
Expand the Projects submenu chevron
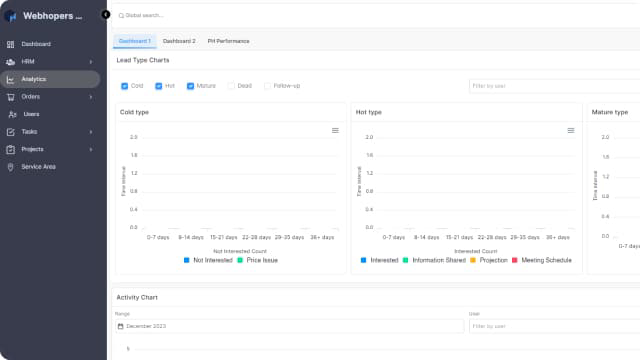pos(91,149)
